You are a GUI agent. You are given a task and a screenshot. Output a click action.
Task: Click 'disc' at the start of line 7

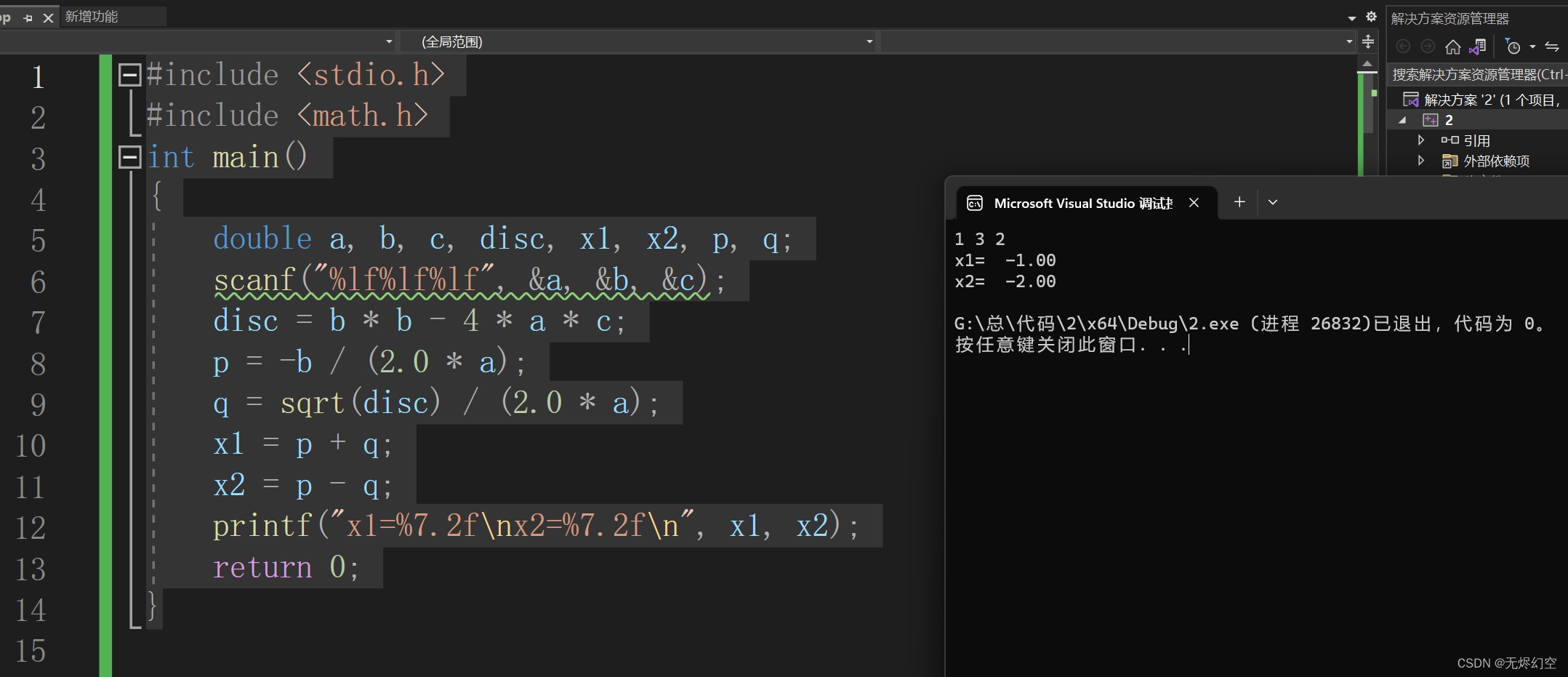[246, 321]
